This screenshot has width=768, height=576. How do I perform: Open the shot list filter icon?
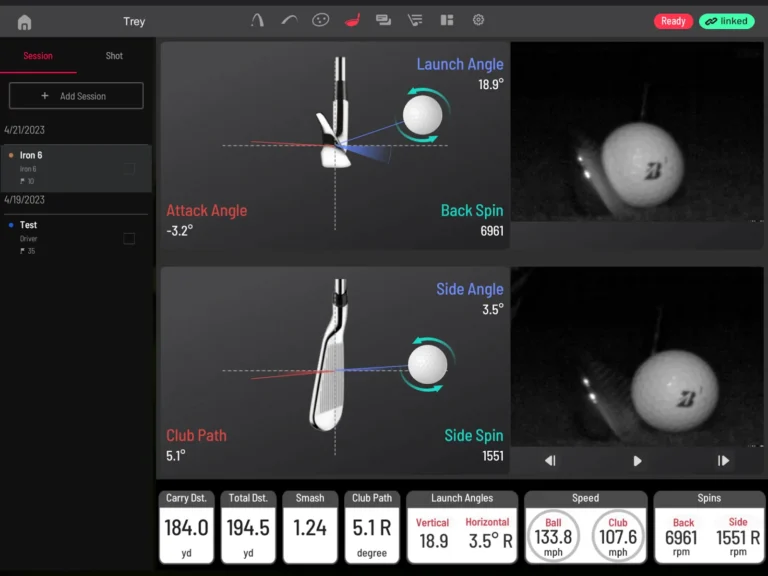point(415,20)
